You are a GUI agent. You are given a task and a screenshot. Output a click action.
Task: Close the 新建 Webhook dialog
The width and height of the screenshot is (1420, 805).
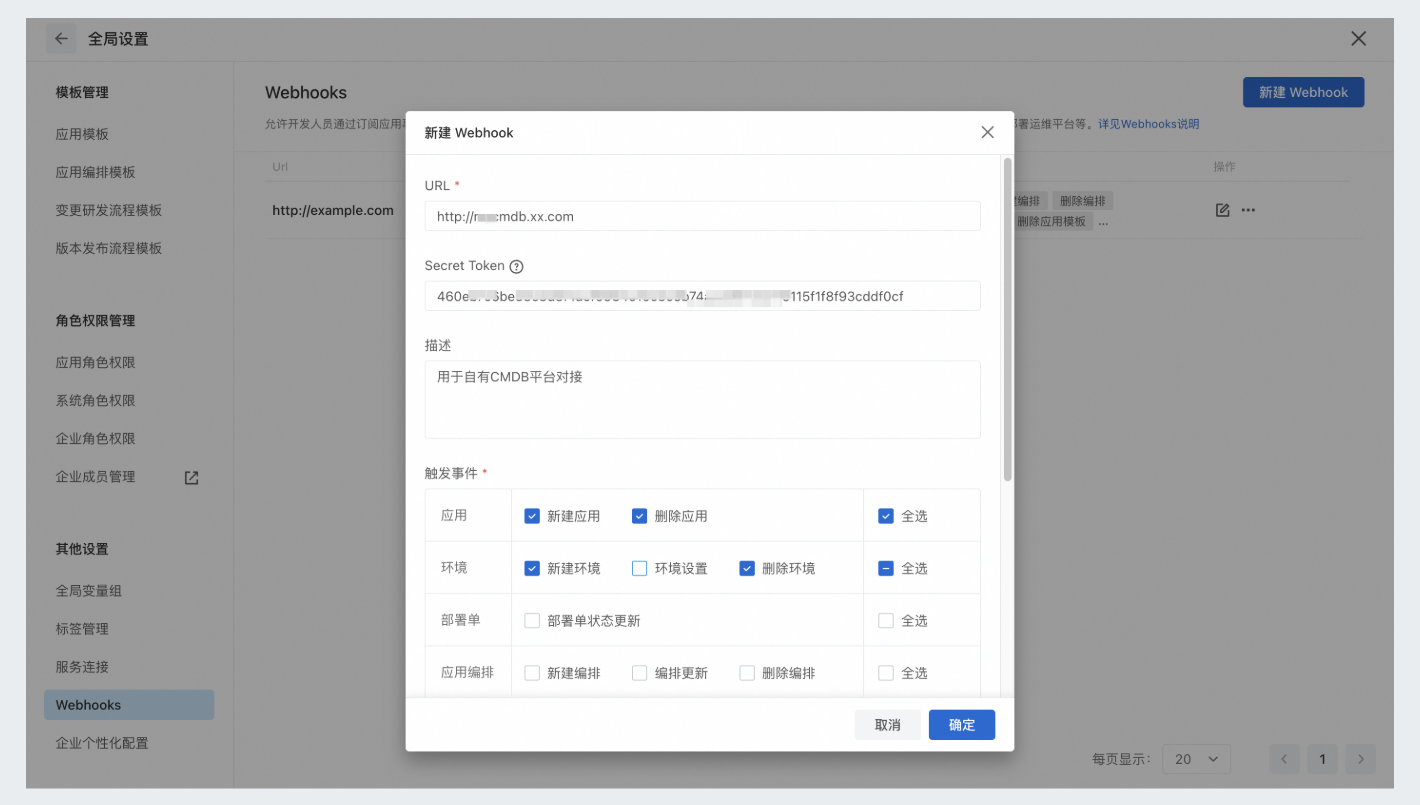(987, 132)
